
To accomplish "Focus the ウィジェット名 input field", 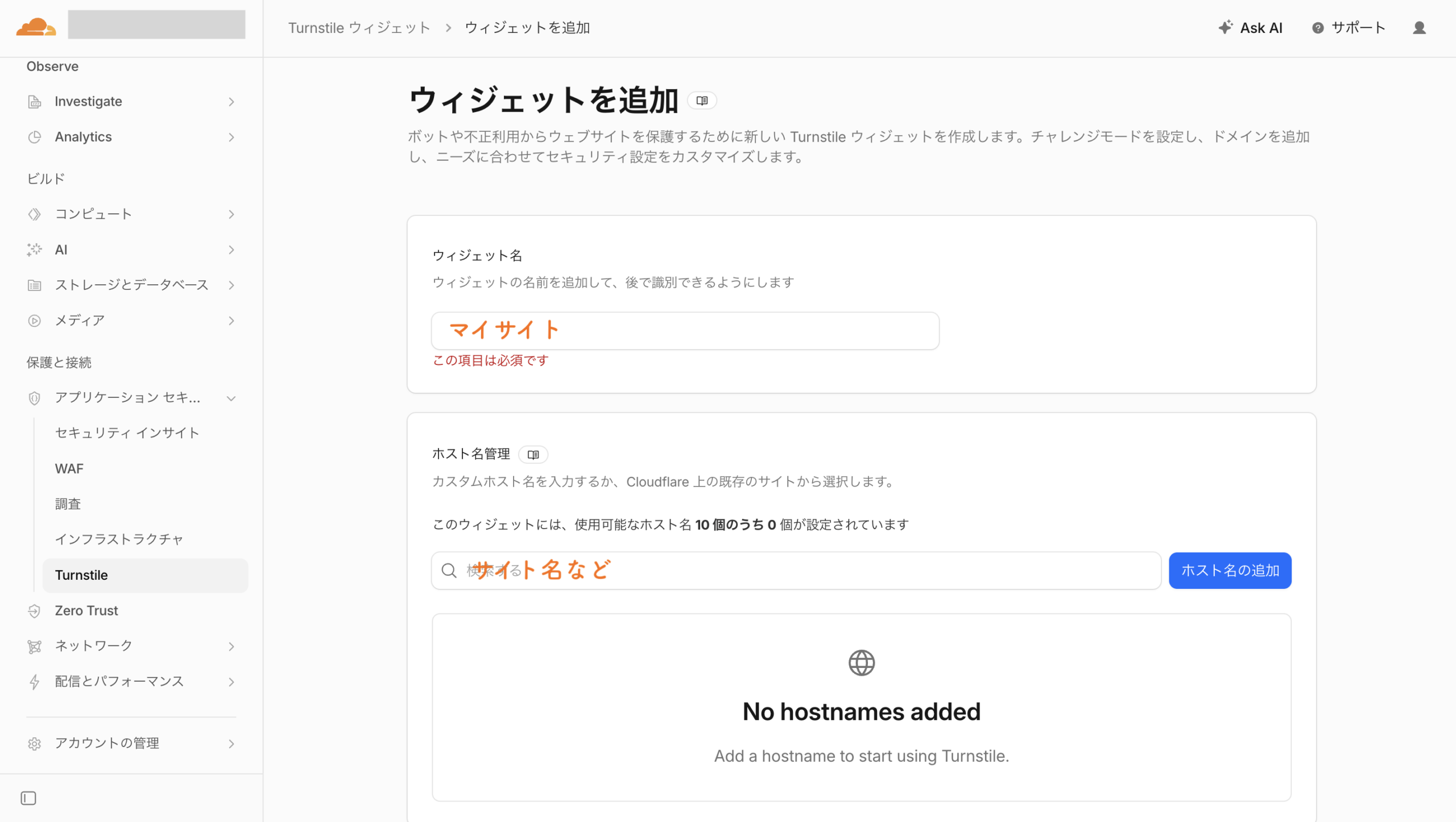I will (x=685, y=331).
